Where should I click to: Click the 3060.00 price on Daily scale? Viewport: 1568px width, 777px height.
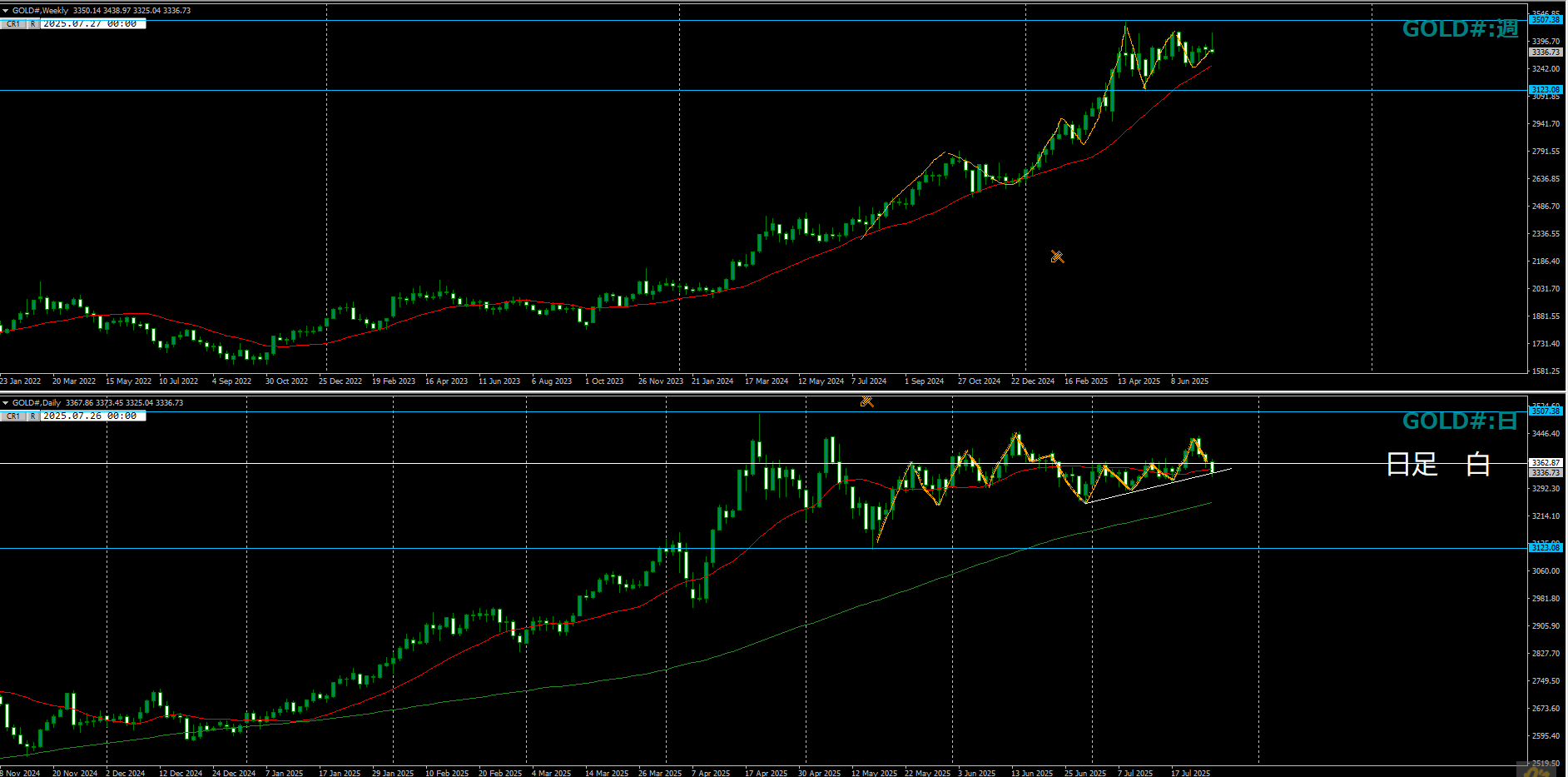point(1546,571)
